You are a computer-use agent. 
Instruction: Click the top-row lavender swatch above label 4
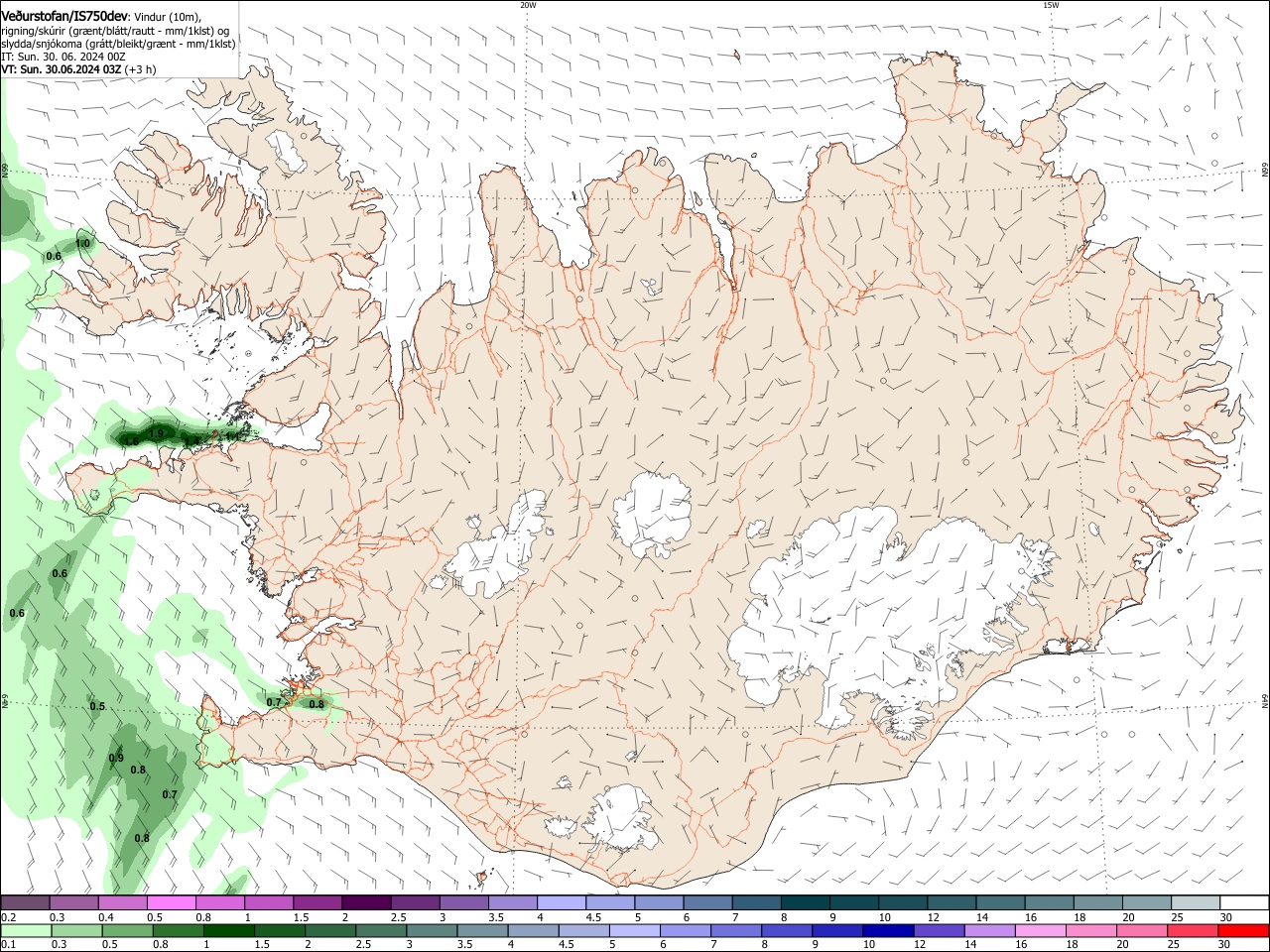[x=560, y=902]
